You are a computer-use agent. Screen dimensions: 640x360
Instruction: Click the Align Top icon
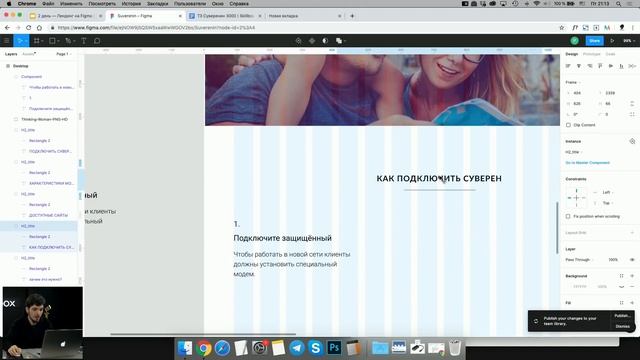(600, 66)
